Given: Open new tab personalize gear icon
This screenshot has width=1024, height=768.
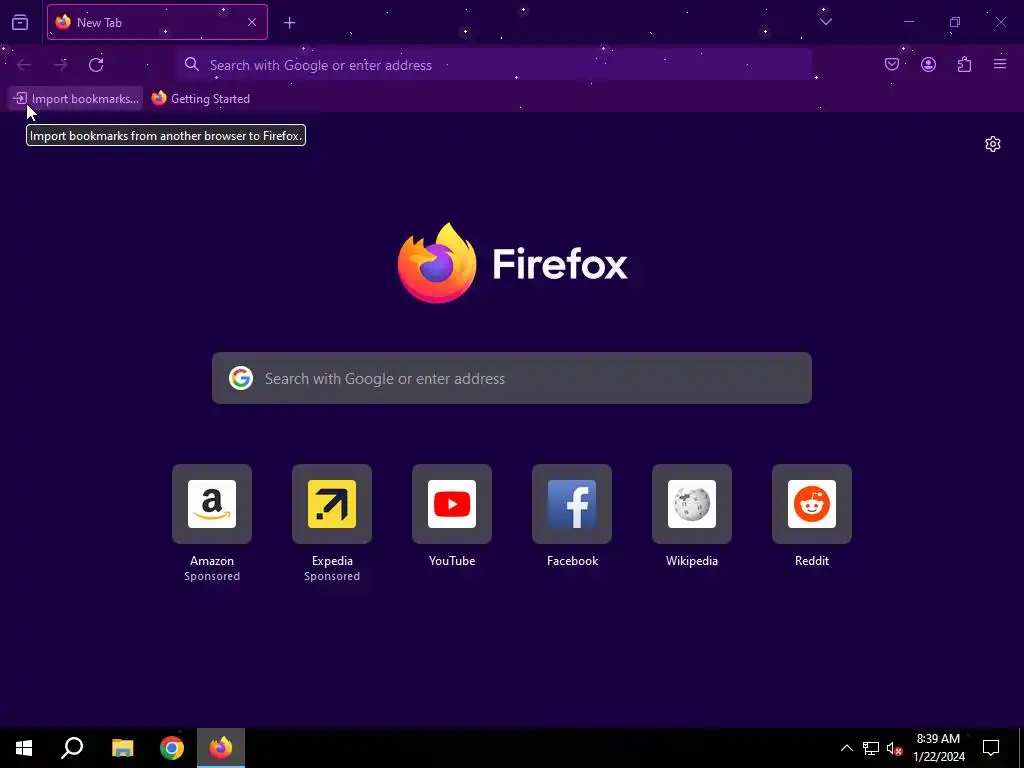Looking at the screenshot, I should [x=993, y=144].
